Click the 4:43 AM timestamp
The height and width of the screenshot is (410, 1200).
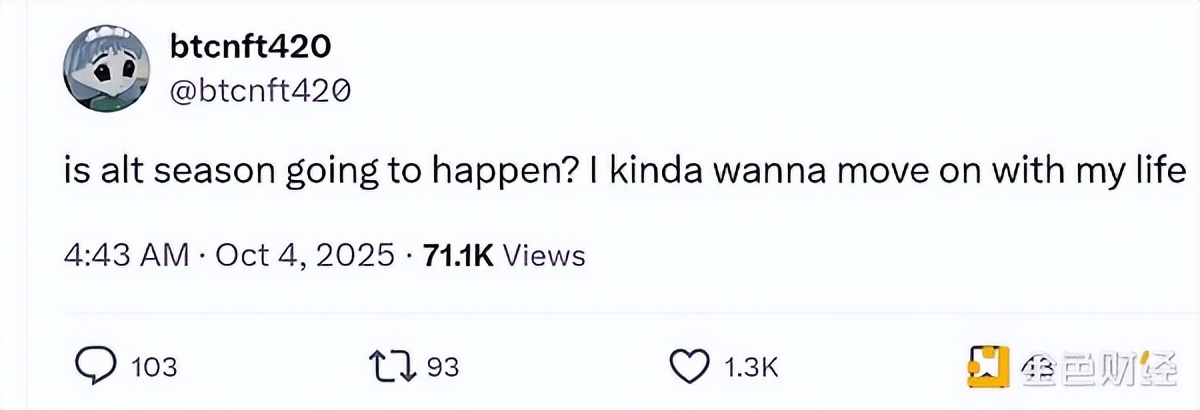coord(126,256)
